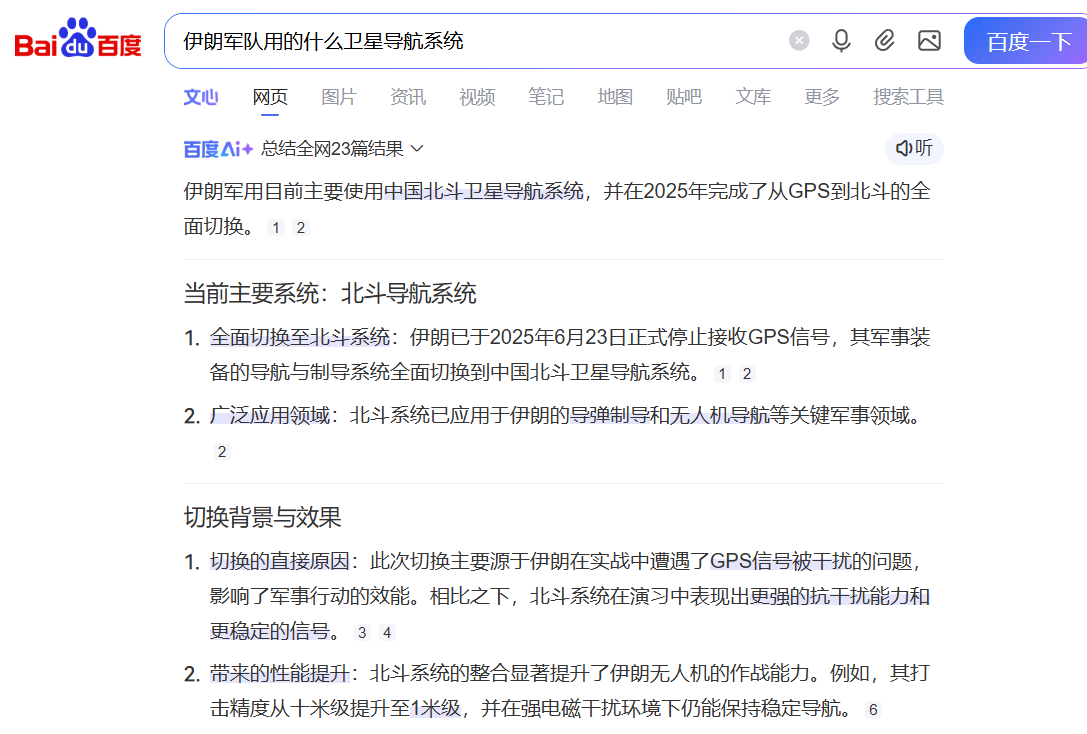Open the 地图 tab
1087x734 pixels.
[x=615, y=96]
